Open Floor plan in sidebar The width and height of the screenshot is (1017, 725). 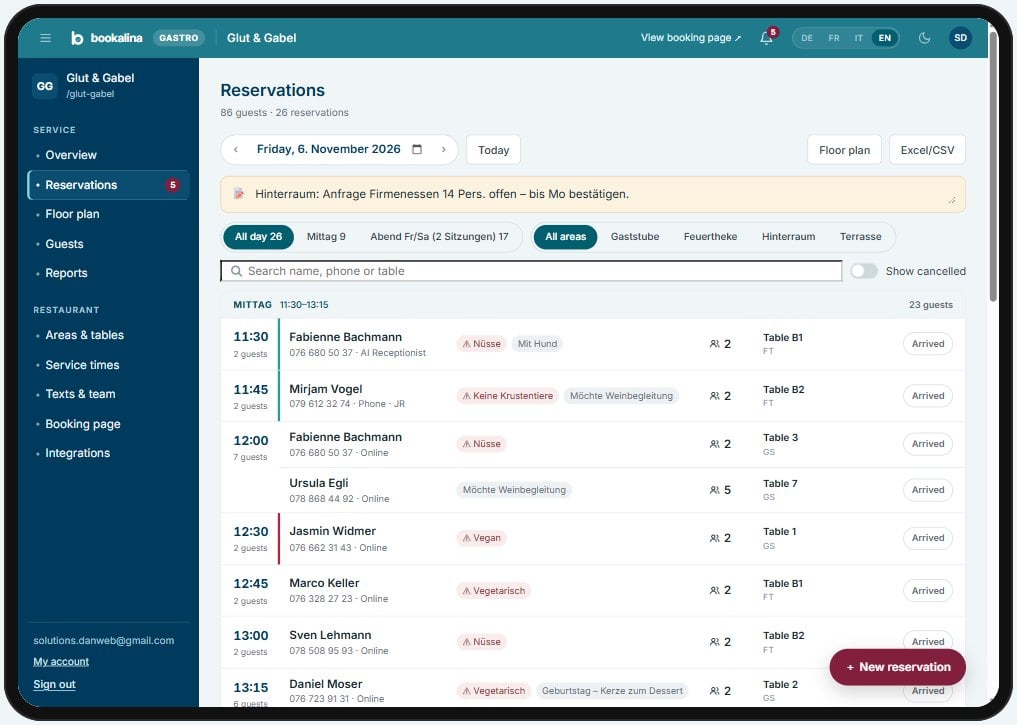[x=108, y=214]
